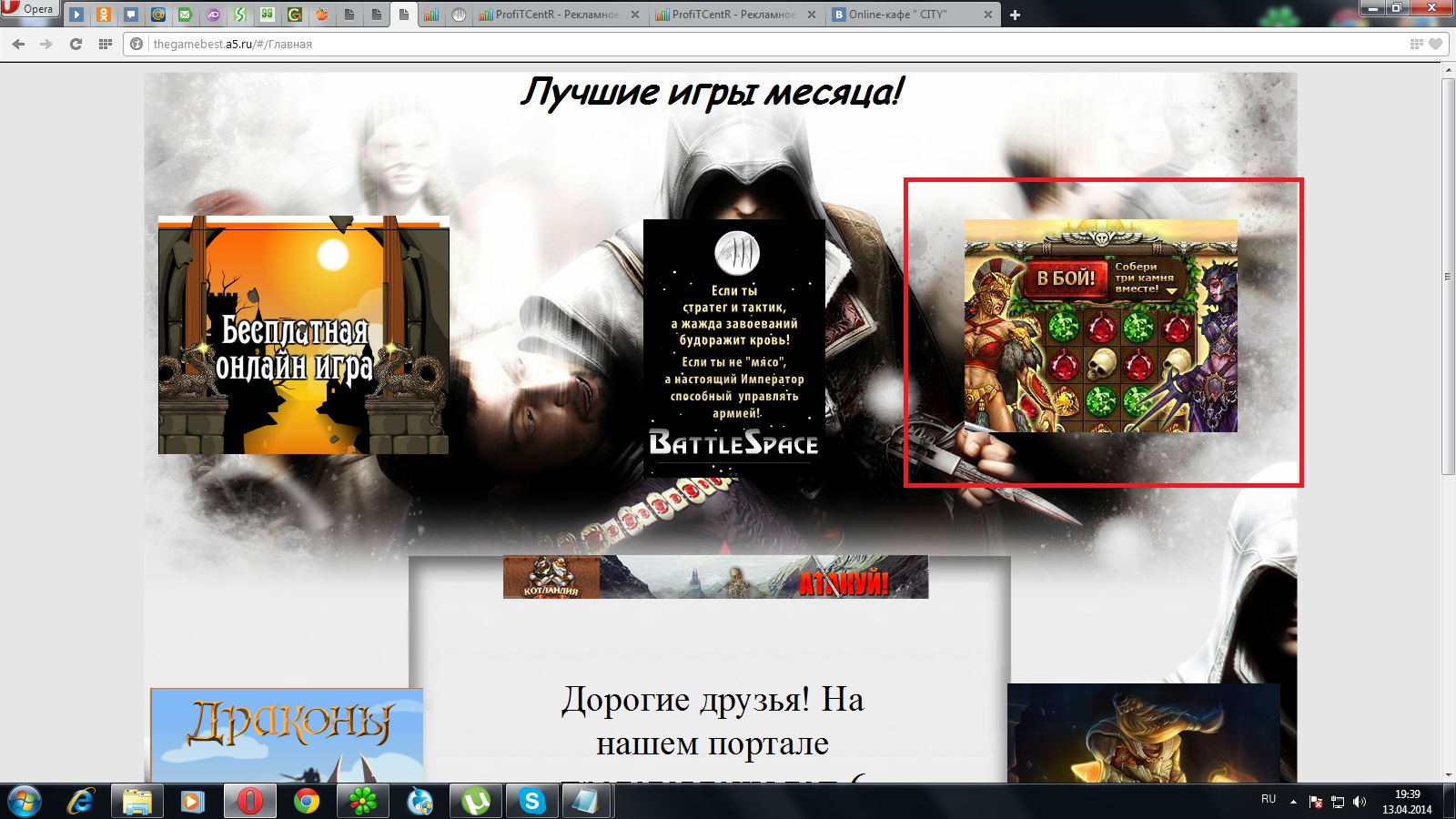Close the Online-кафе CITY tab
Screen dimensions: 1456x819
pos(988,15)
